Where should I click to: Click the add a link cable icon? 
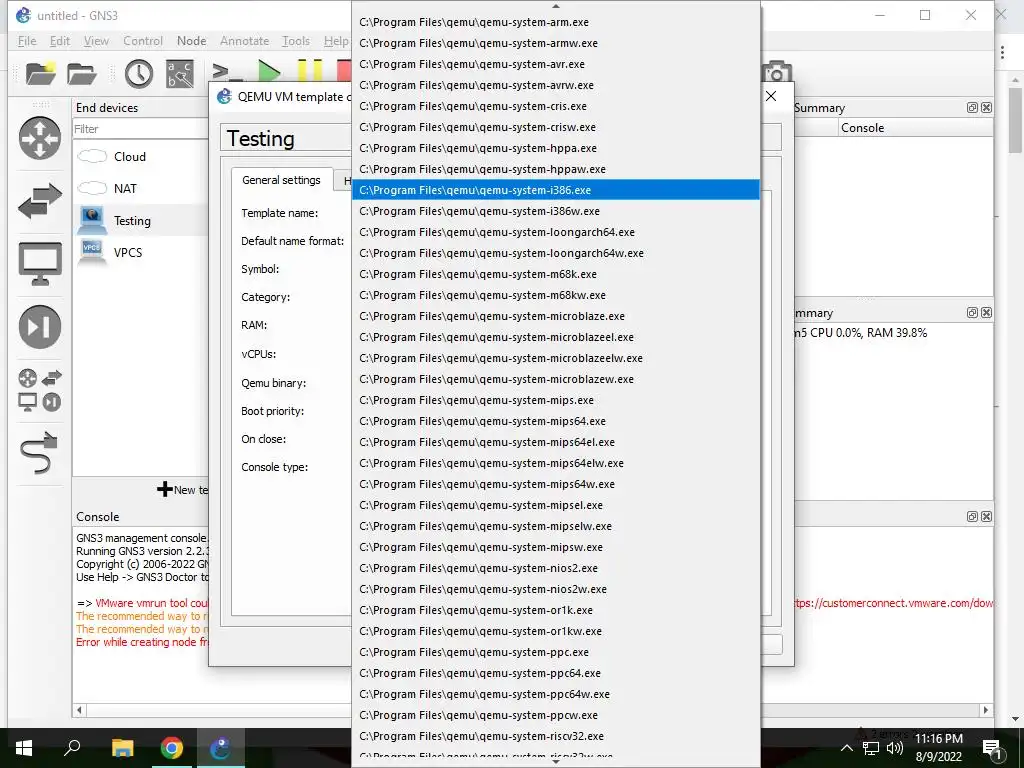tap(40, 452)
